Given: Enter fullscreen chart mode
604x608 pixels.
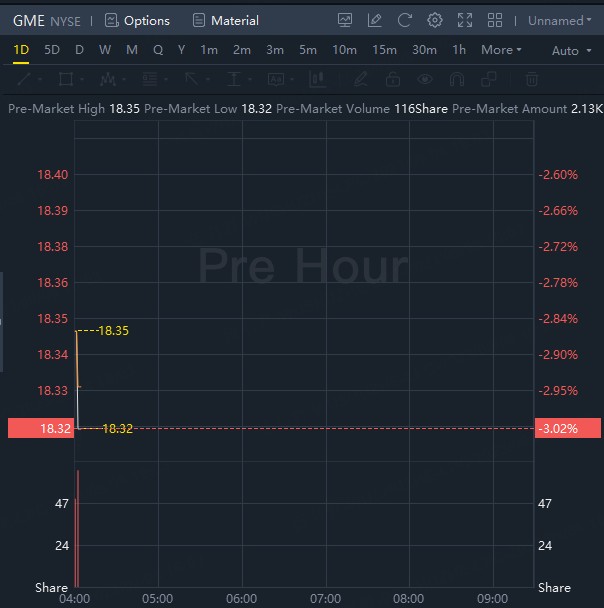Looking at the screenshot, I should point(464,20).
